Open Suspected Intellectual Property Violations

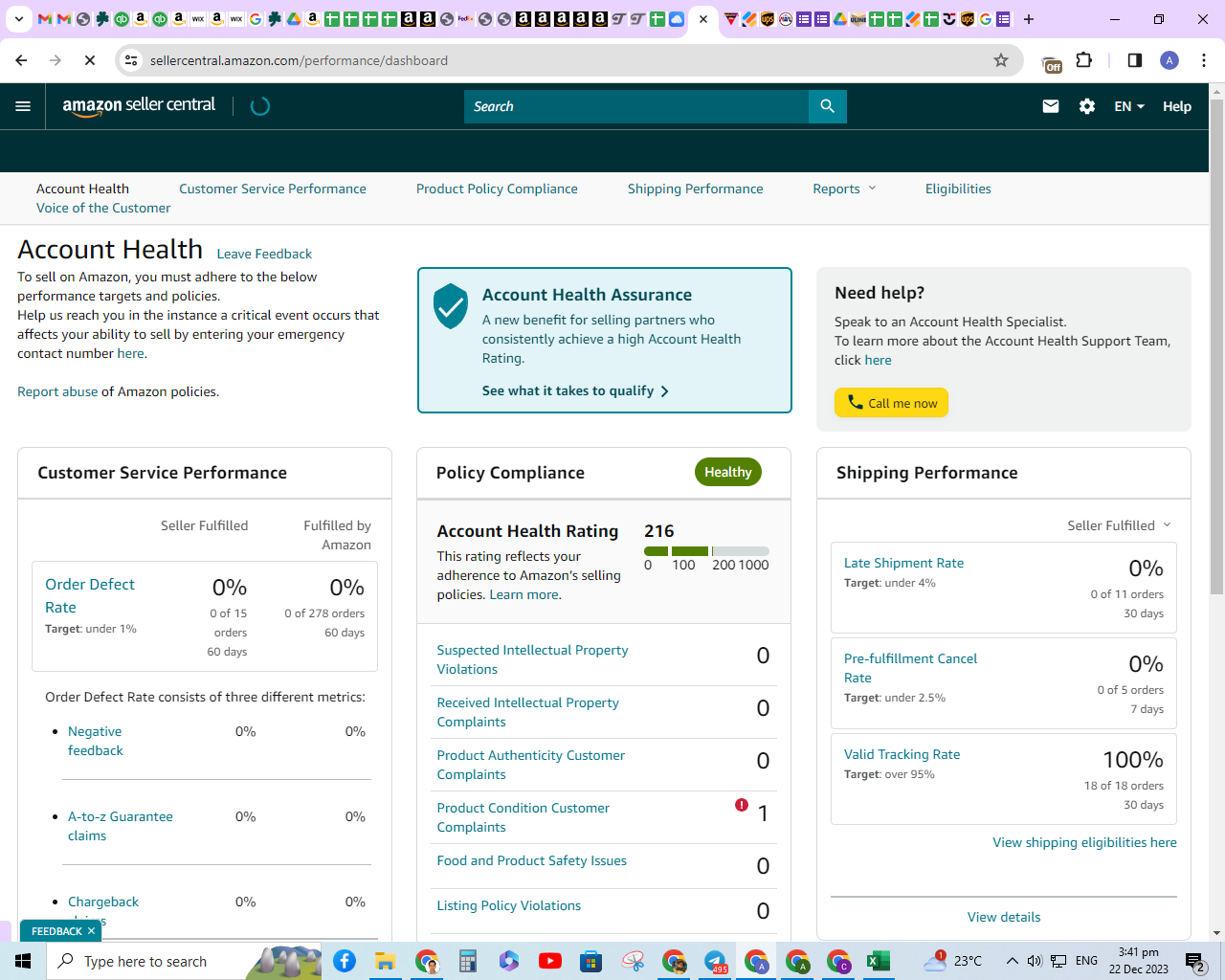[532, 659]
